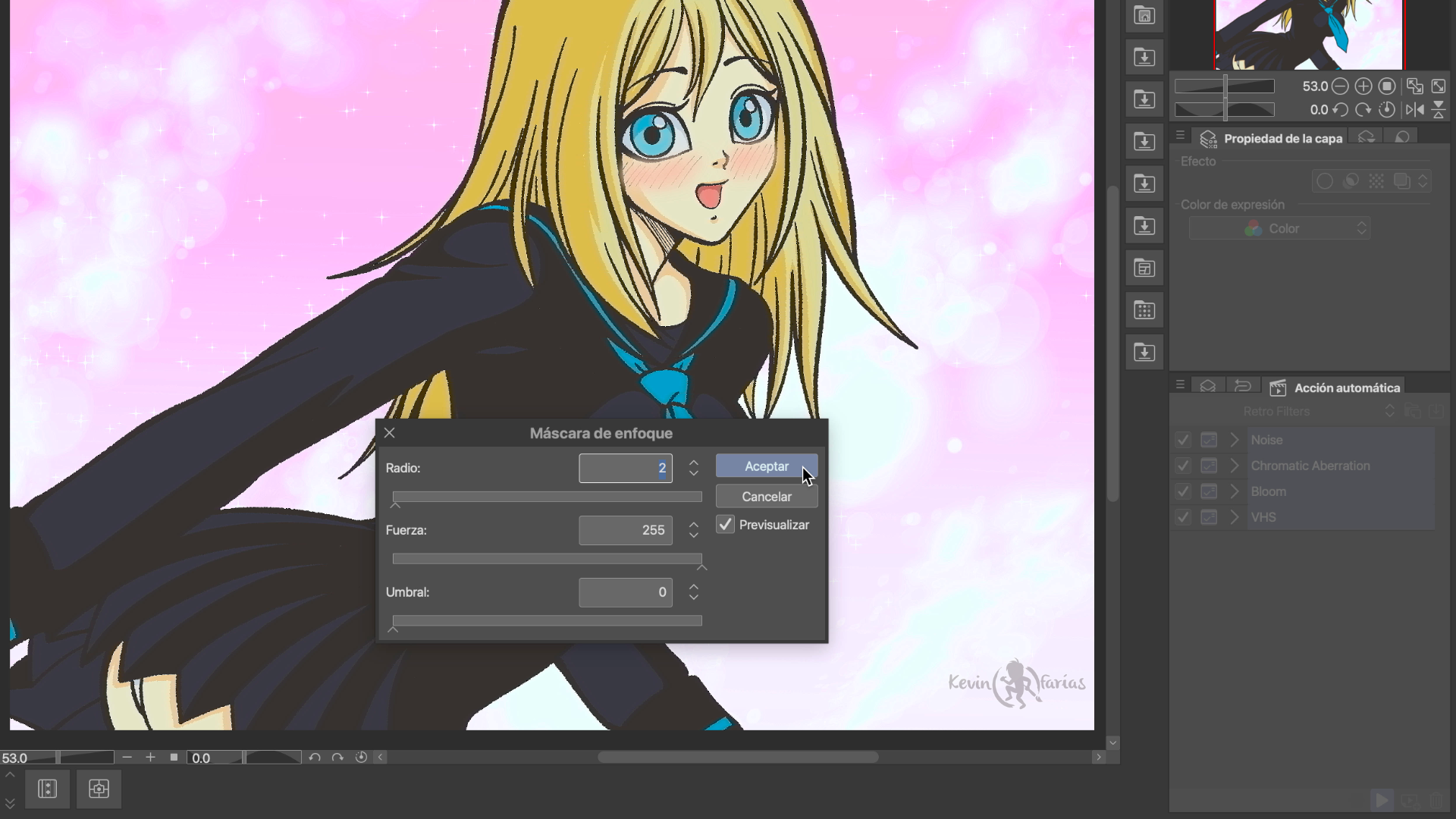Click the Fuerza slider track
1456x819 pixels.
click(x=546, y=559)
